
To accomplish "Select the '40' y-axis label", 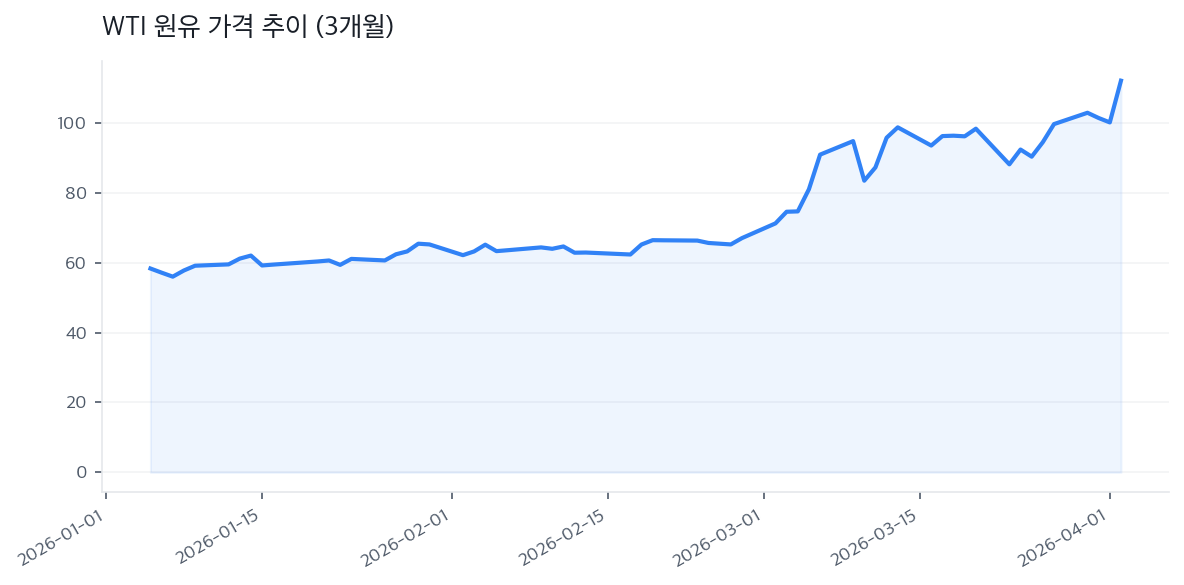I will tap(78, 335).
